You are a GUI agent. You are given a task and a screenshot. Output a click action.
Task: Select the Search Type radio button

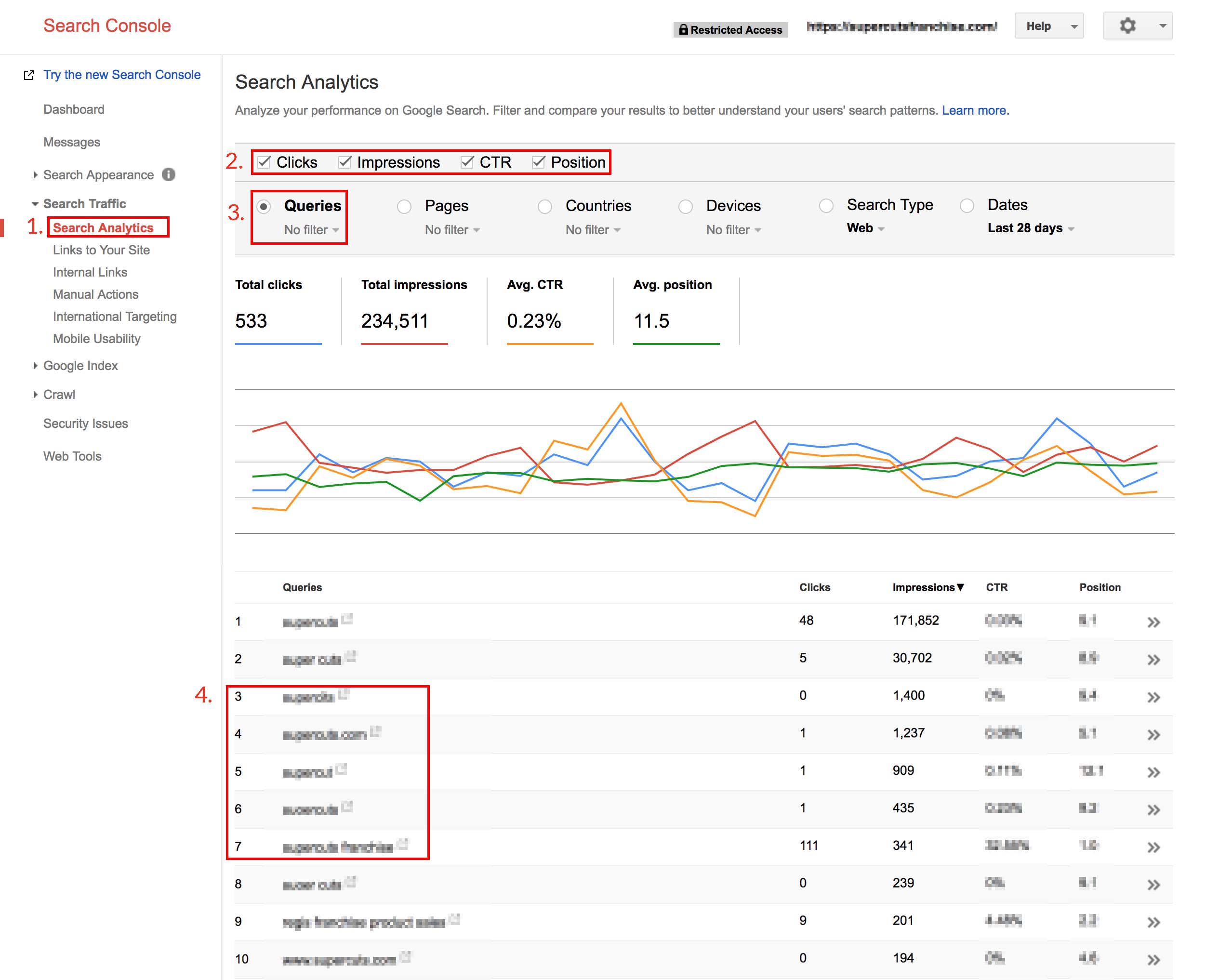(827, 206)
